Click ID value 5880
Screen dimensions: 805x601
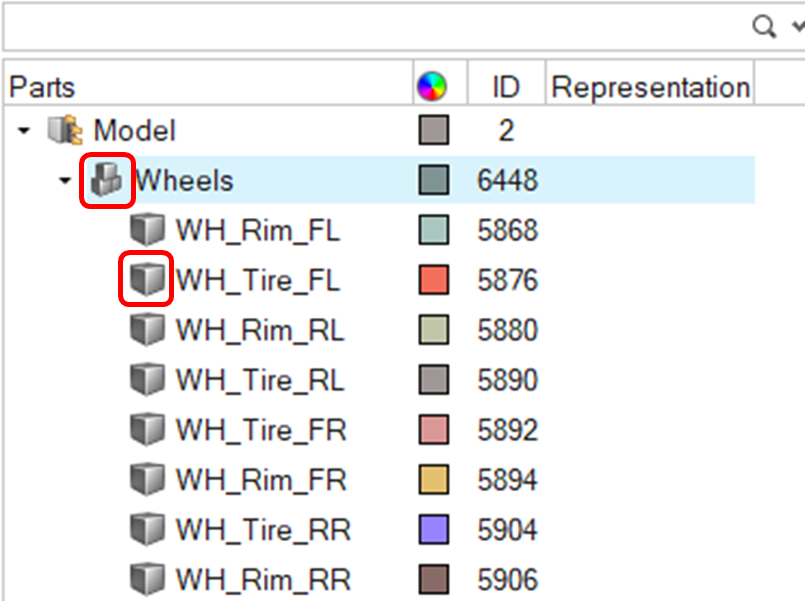(507, 330)
